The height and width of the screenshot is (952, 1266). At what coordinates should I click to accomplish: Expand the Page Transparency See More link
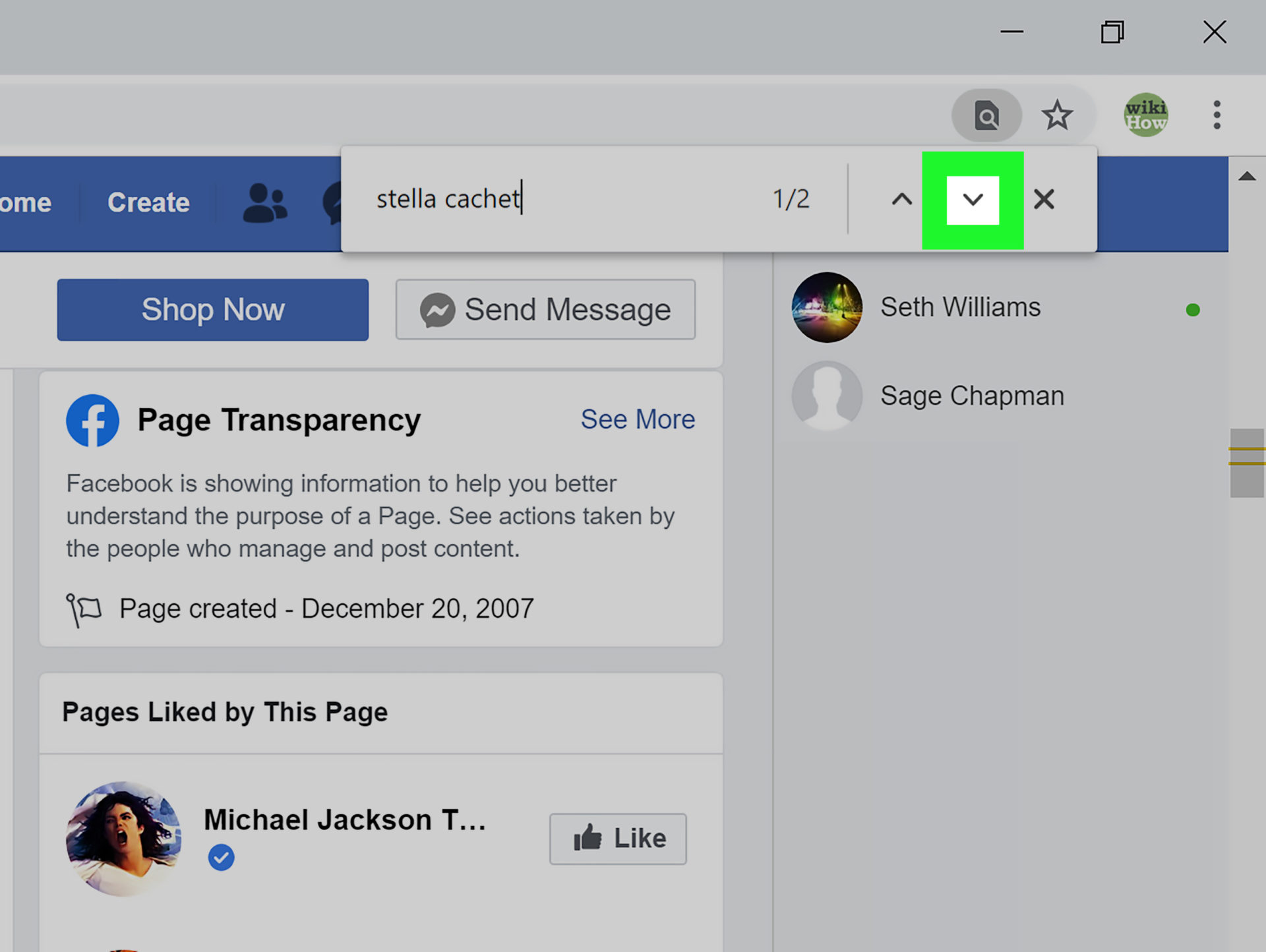click(x=638, y=419)
